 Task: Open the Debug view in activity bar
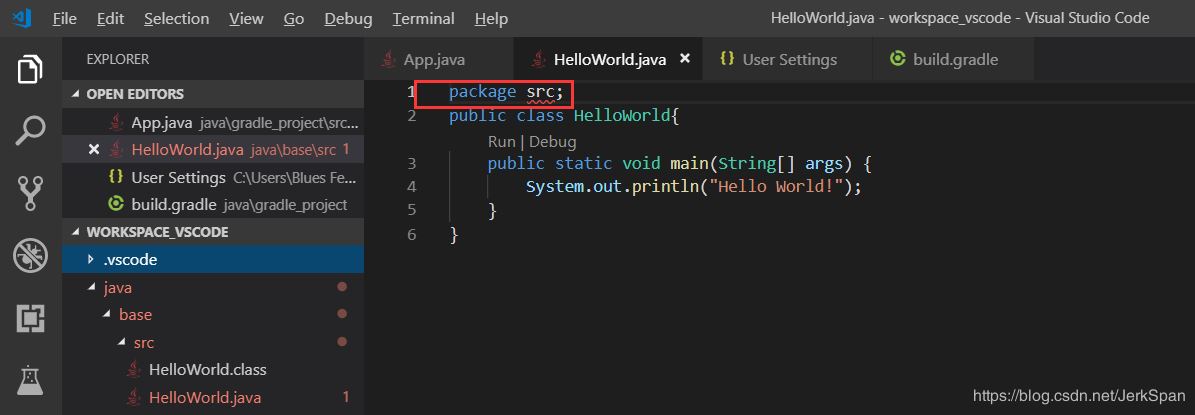[30, 256]
